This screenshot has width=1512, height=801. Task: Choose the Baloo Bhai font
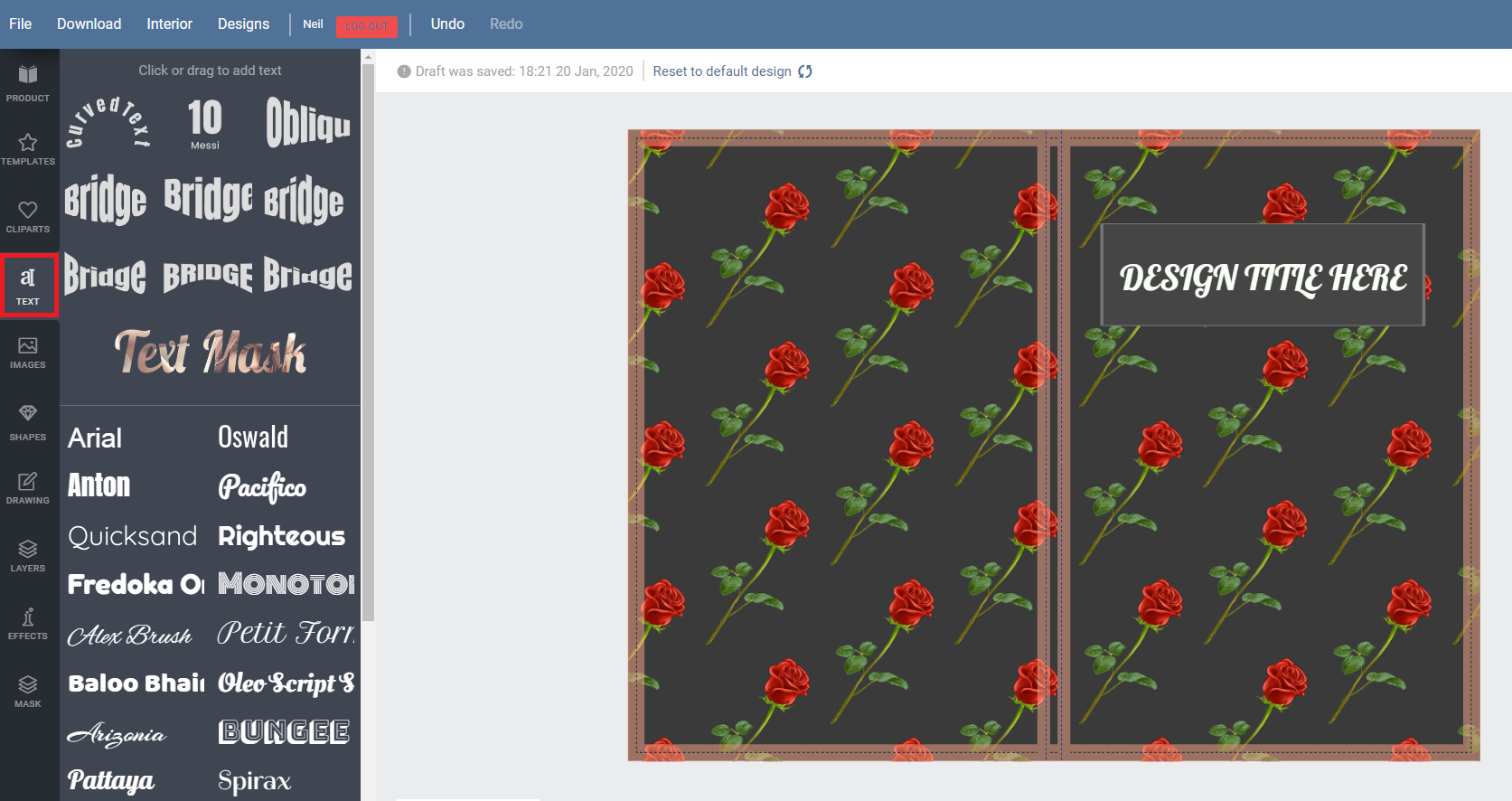point(136,683)
